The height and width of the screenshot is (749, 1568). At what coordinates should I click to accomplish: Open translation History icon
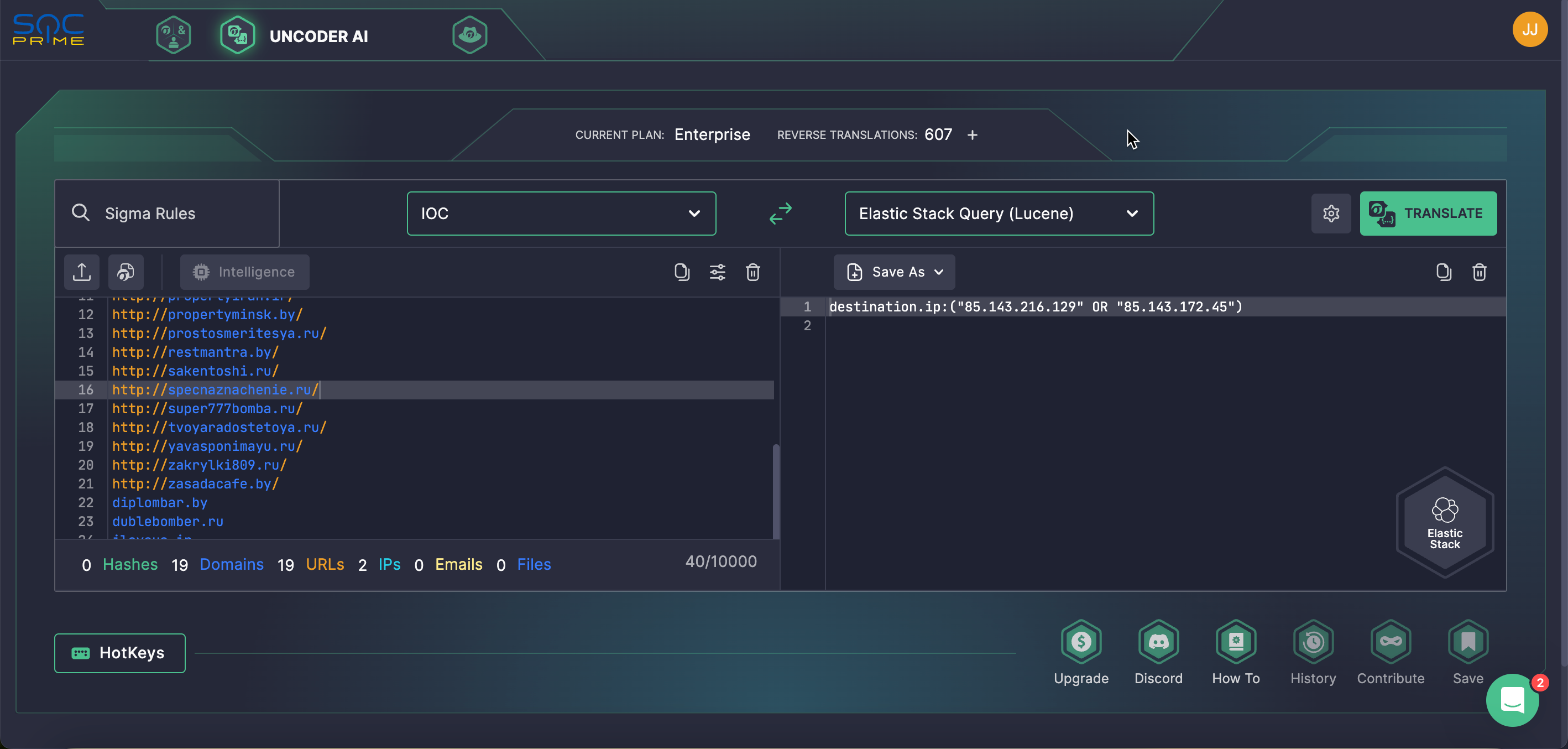[1313, 641]
